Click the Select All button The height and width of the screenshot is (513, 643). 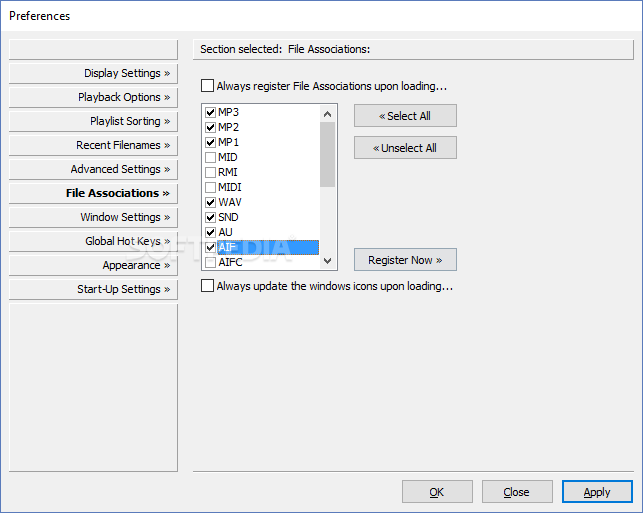405,116
